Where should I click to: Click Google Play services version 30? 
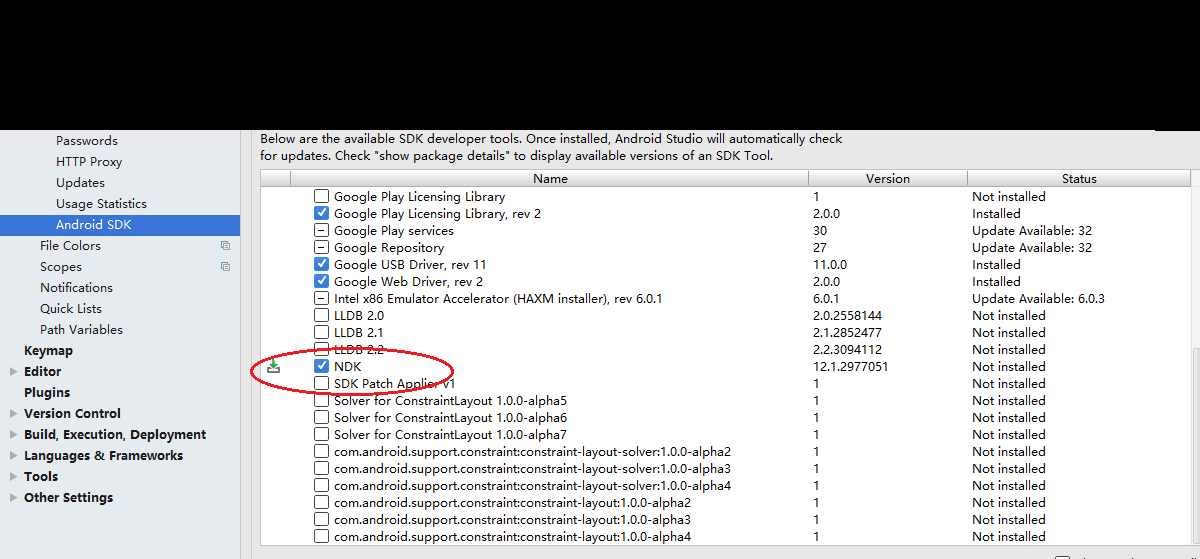click(820, 231)
